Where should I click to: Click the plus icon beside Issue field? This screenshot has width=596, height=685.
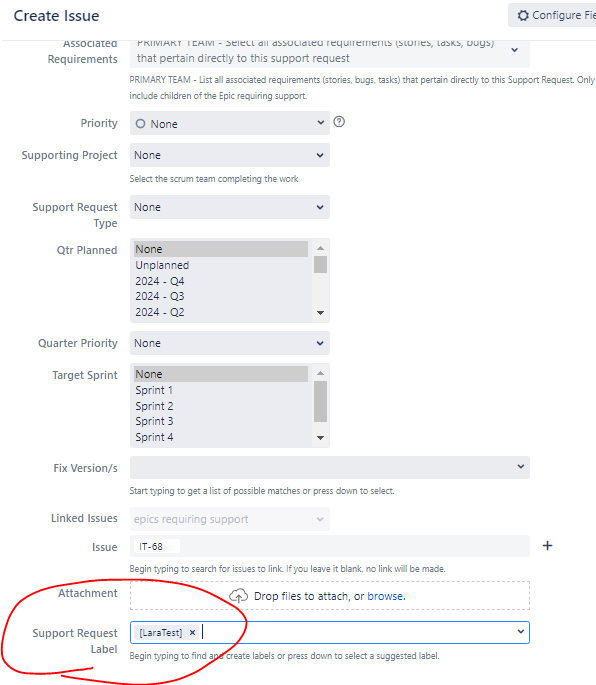(x=547, y=546)
